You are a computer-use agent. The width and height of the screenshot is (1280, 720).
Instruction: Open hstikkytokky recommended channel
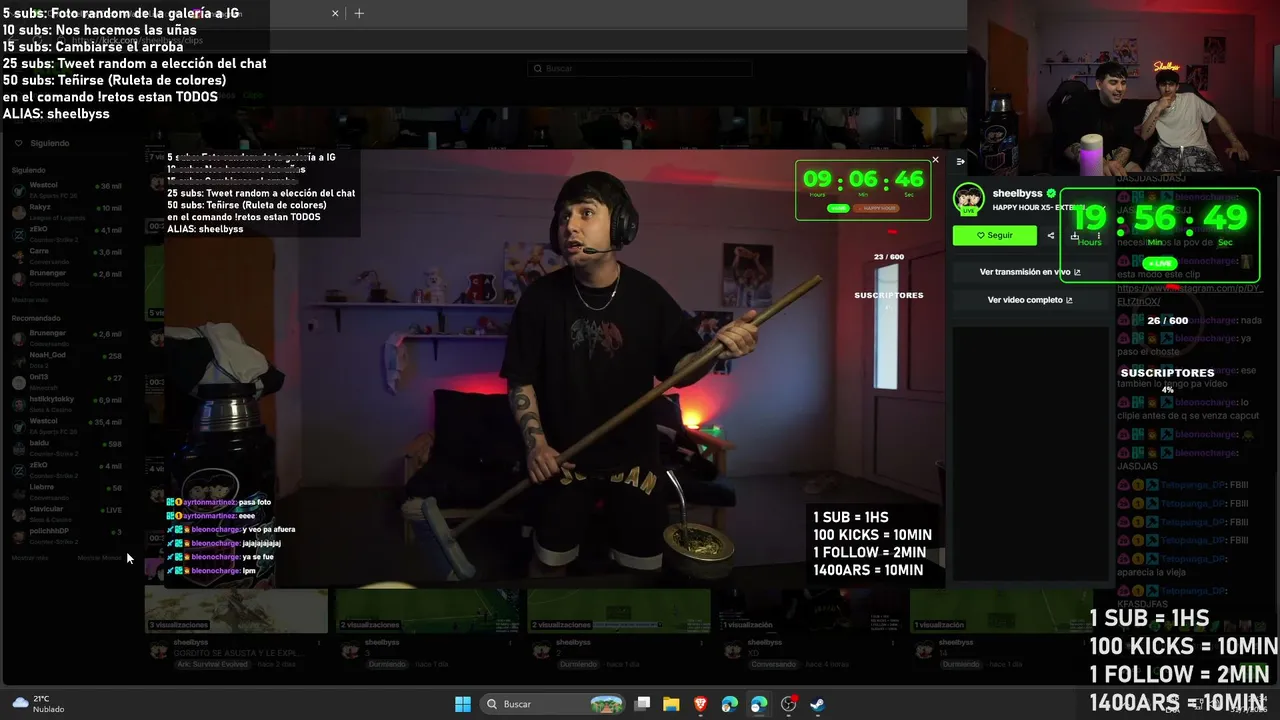coord(67,403)
